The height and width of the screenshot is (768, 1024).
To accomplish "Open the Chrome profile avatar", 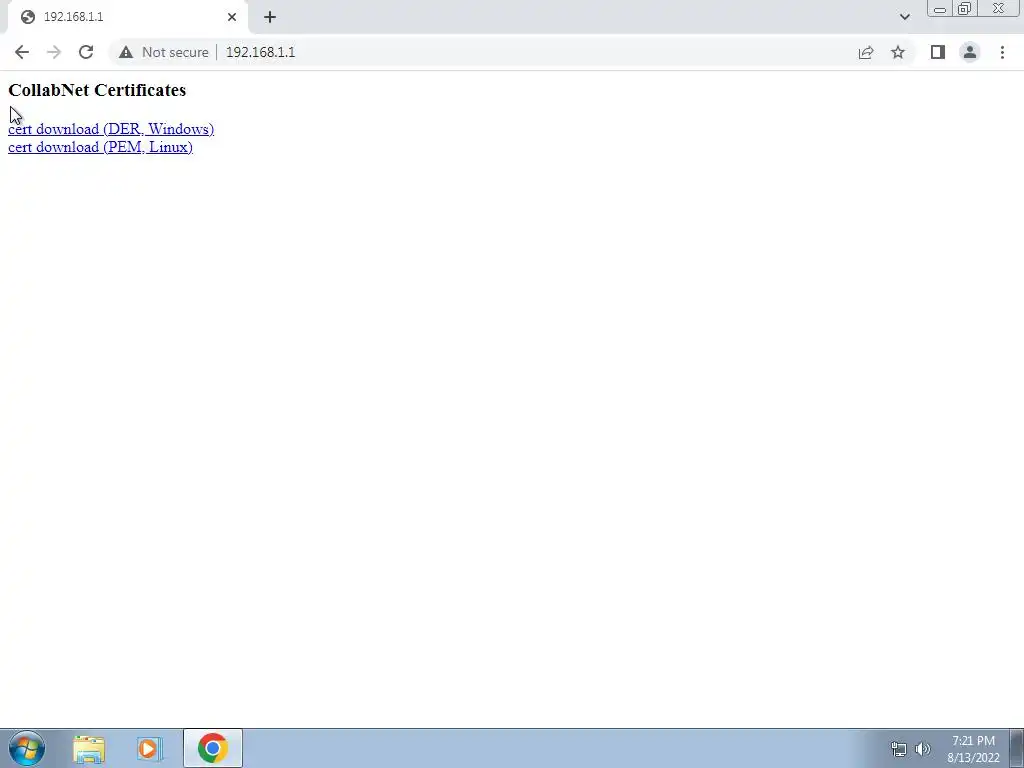I will click(970, 52).
